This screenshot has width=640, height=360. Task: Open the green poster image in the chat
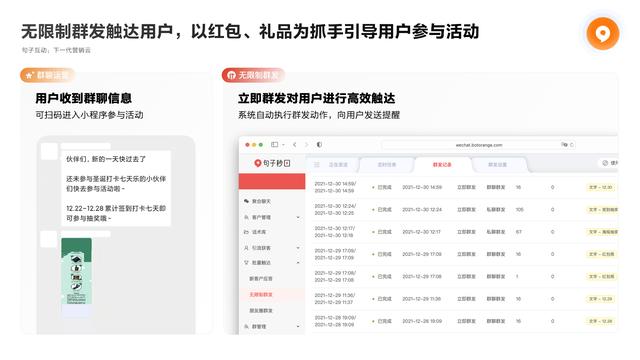pyautogui.click(x=76, y=271)
